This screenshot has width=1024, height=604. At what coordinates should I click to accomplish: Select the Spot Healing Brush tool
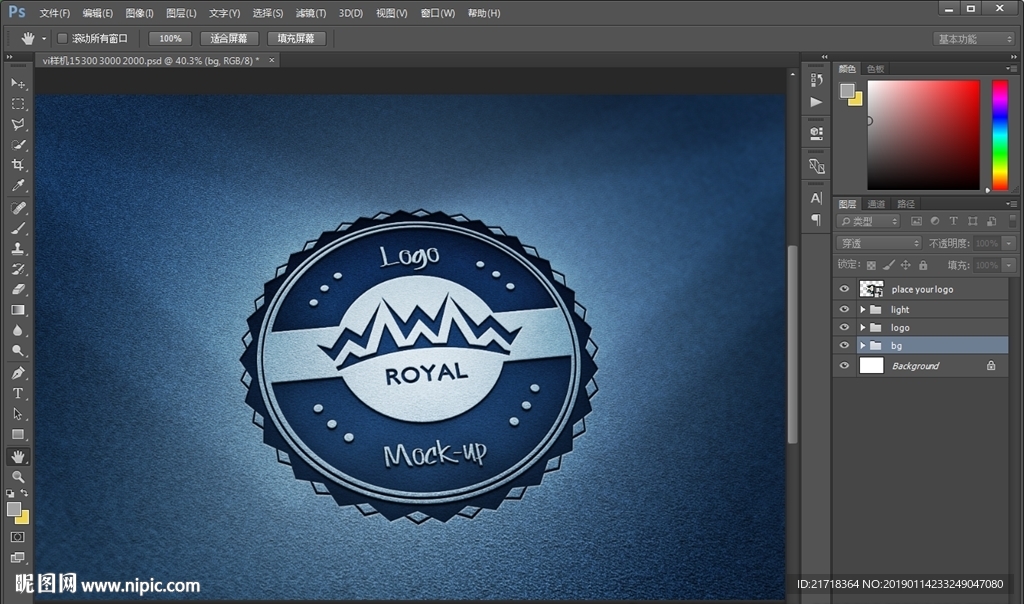point(18,208)
